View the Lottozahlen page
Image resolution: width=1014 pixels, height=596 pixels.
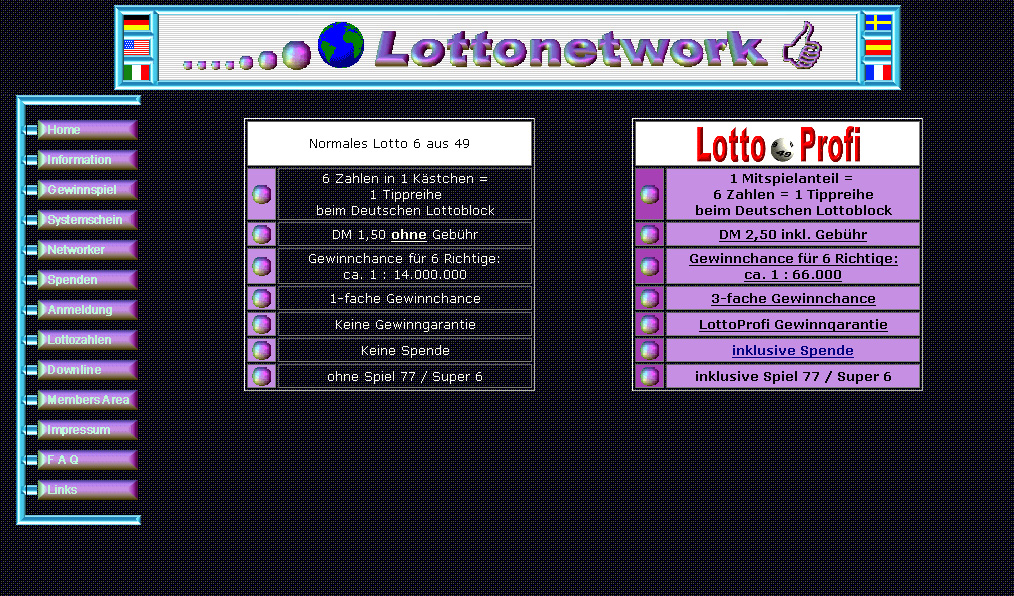[87, 340]
